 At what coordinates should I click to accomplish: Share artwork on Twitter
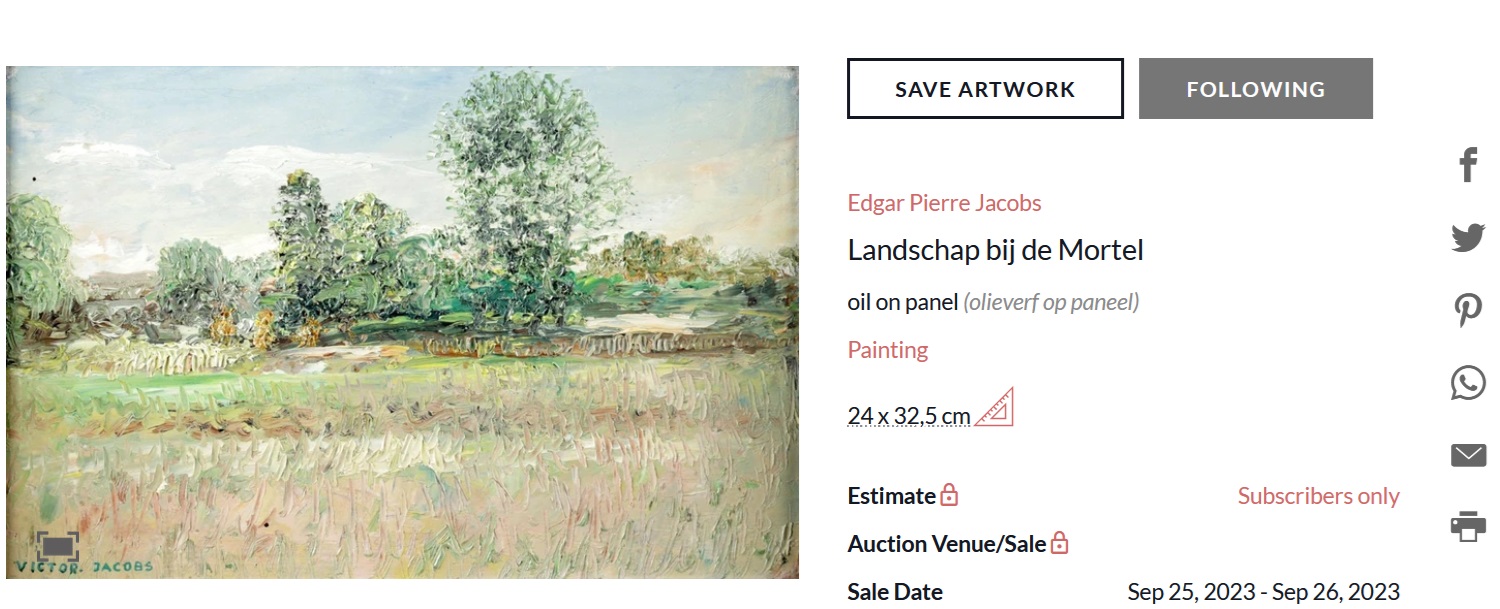(1467, 238)
